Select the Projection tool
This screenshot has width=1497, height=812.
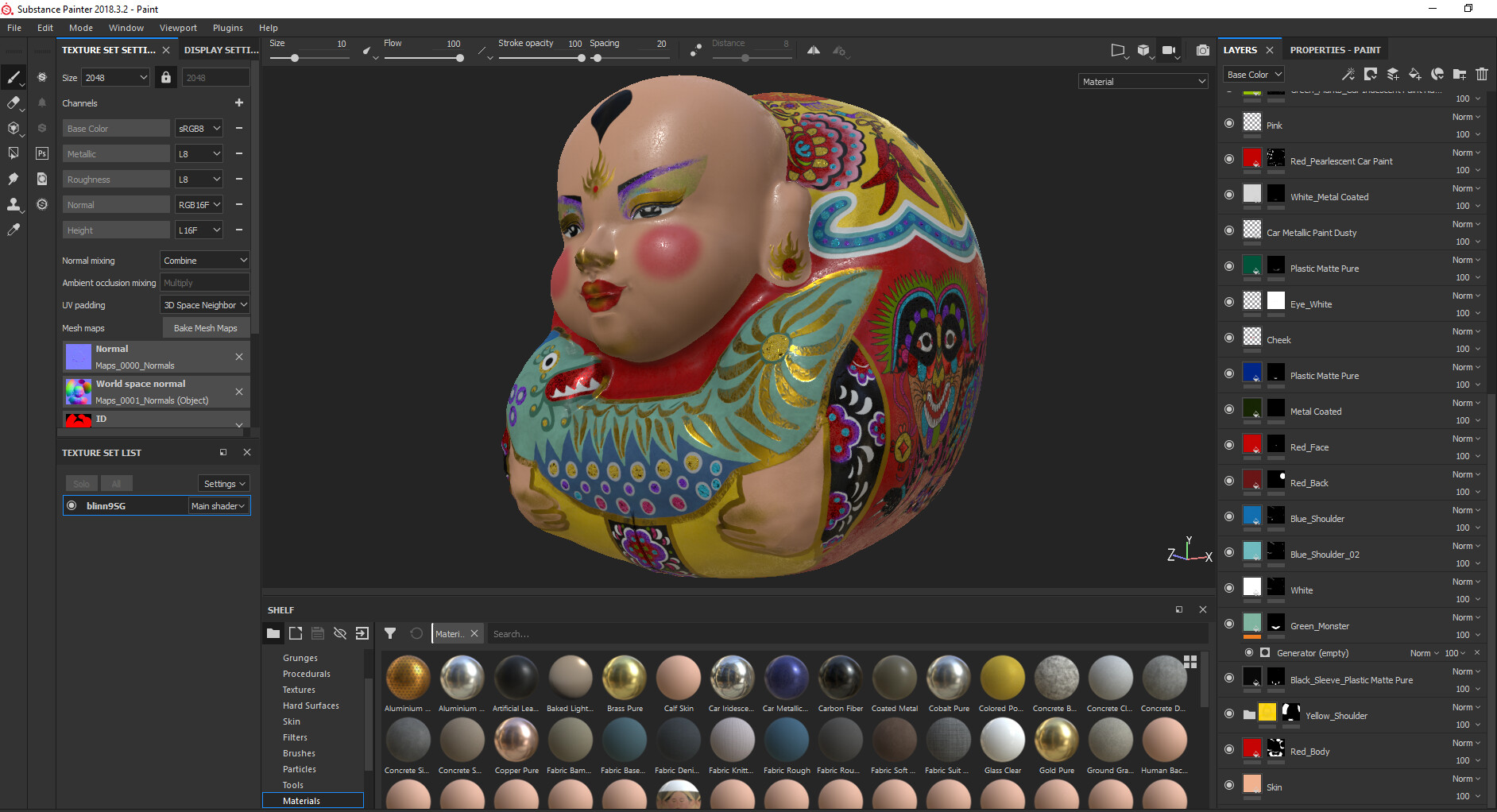click(14, 128)
